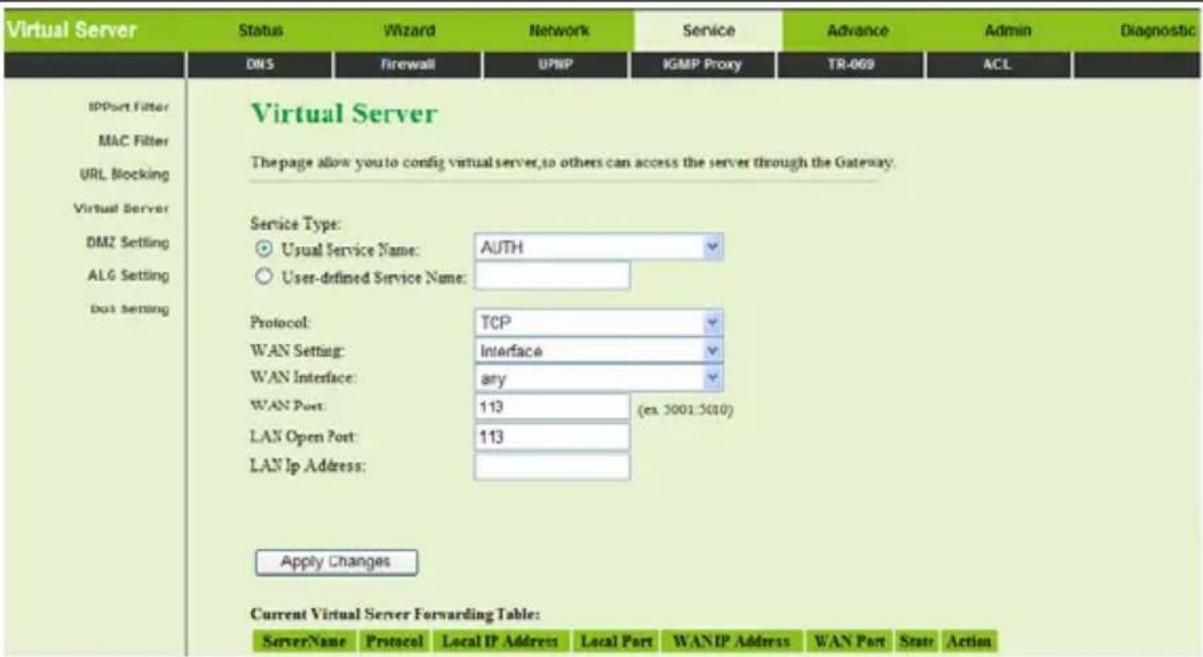This screenshot has height=657, width=1203.
Task: Open the WAN Interface dropdown
Action: (598, 379)
